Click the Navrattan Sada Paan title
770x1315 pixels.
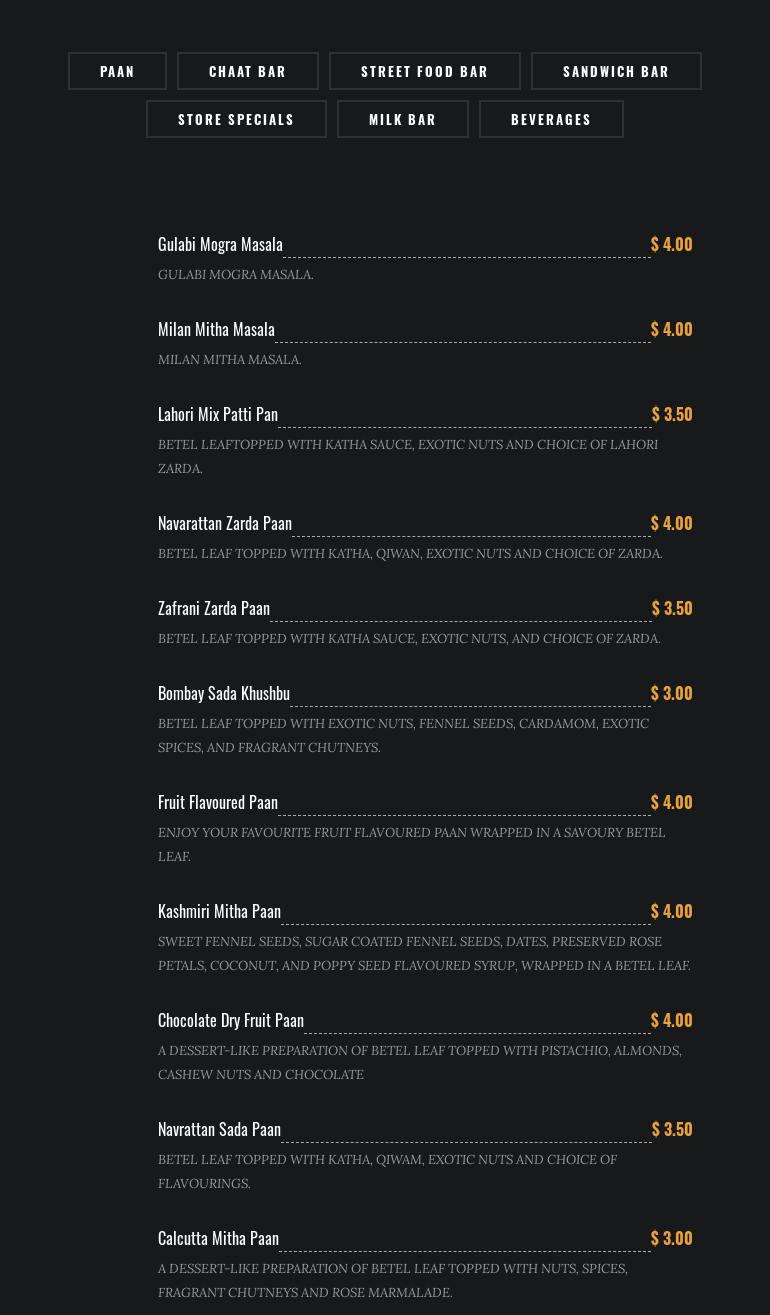[219, 1129]
